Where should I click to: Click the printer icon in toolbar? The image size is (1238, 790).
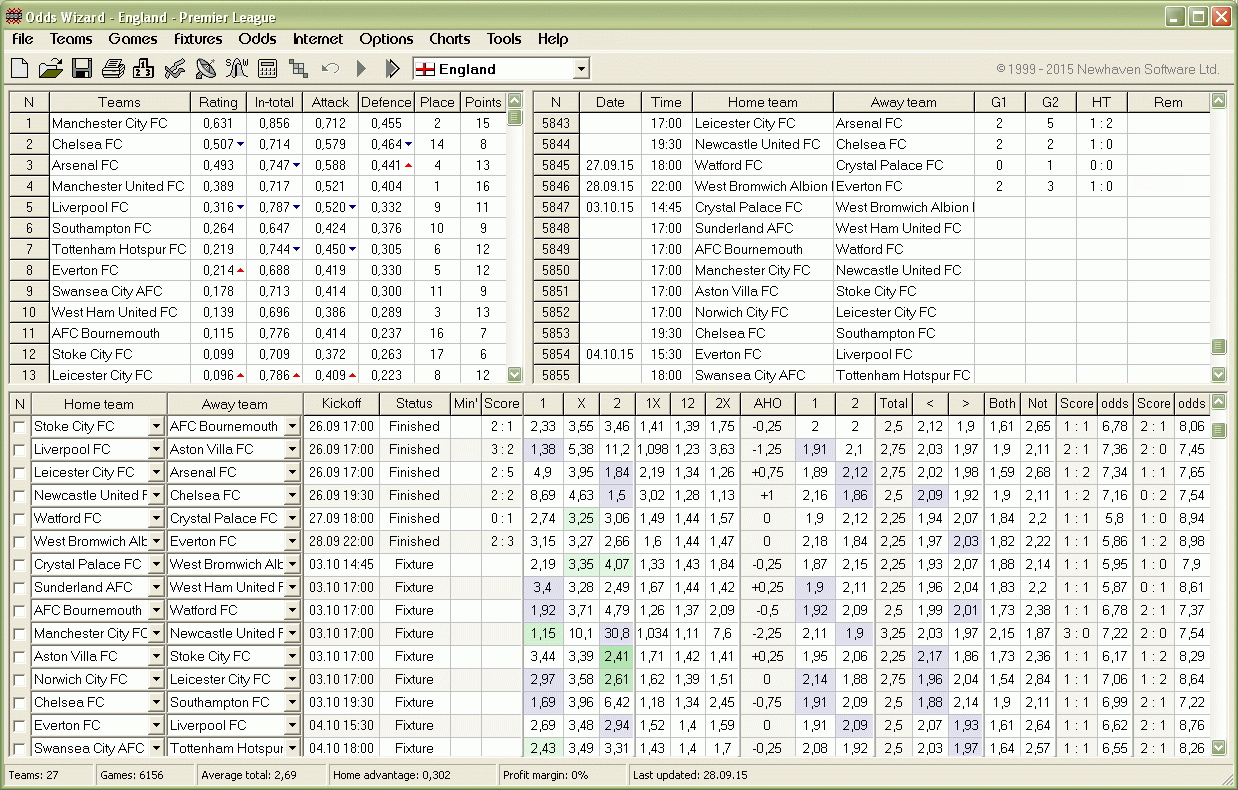click(113, 69)
